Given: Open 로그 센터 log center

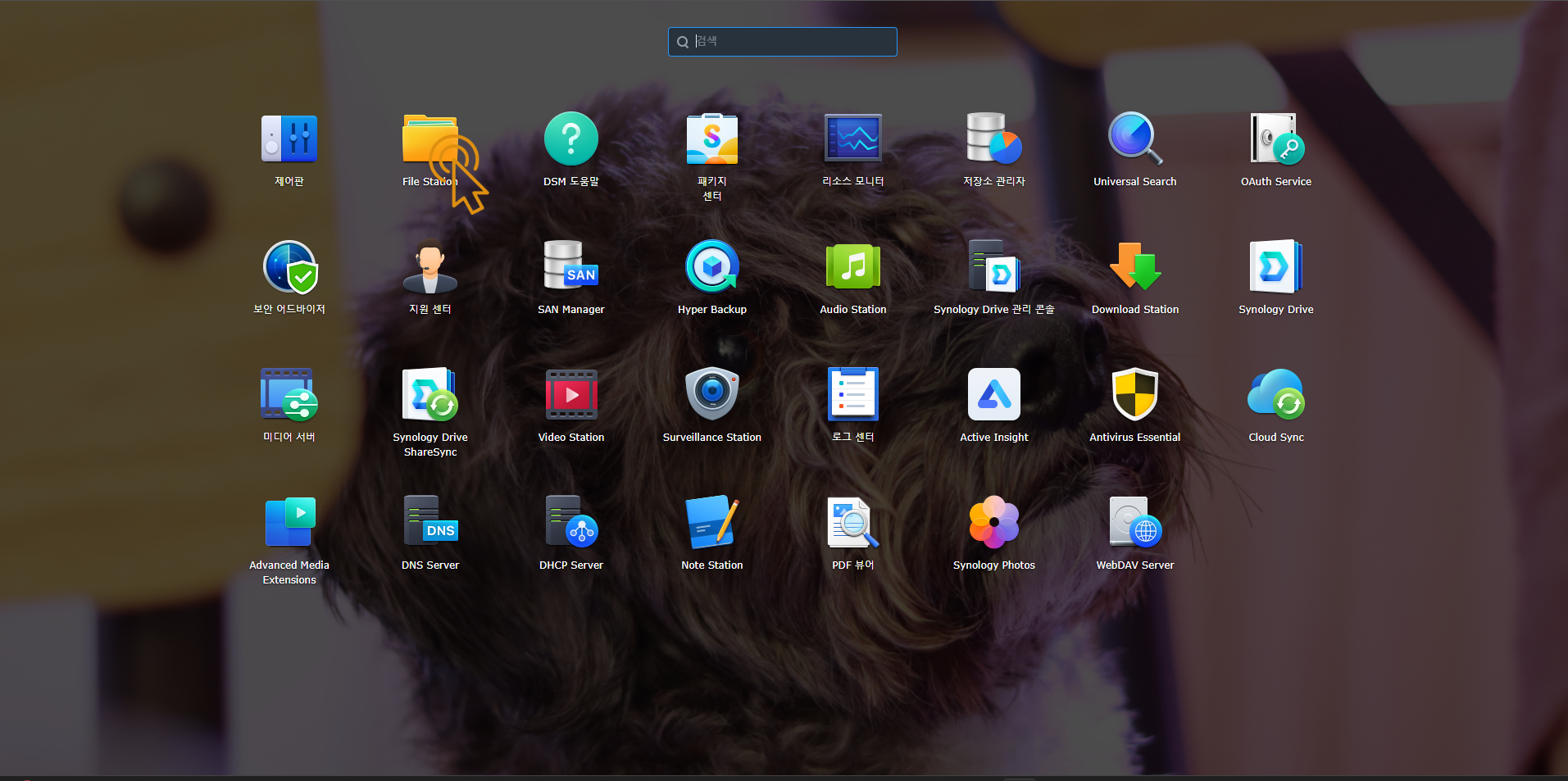Looking at the screenshot, I should click(x=853, y=394).
